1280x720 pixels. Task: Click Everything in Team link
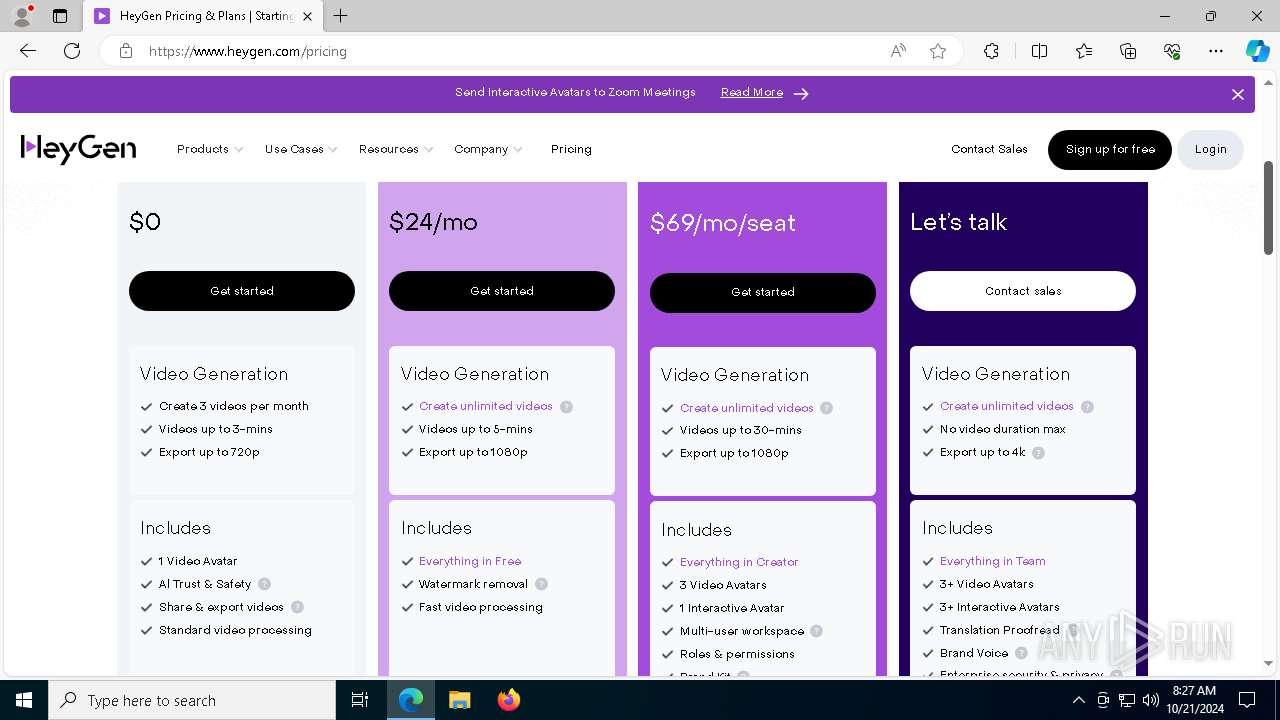tap(993, 561)
